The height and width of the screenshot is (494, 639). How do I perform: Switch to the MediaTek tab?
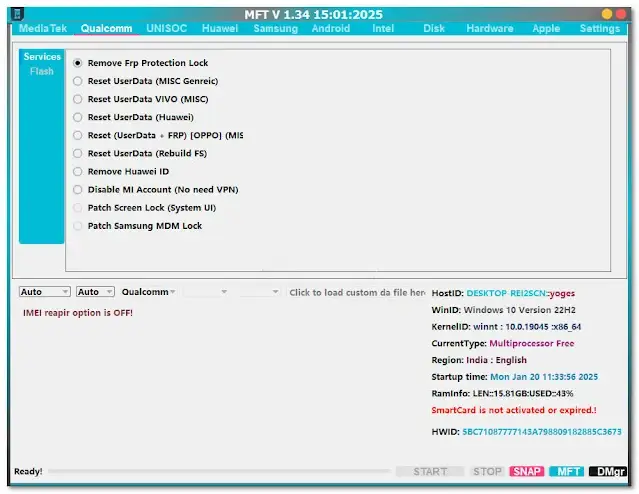point(43,28)
